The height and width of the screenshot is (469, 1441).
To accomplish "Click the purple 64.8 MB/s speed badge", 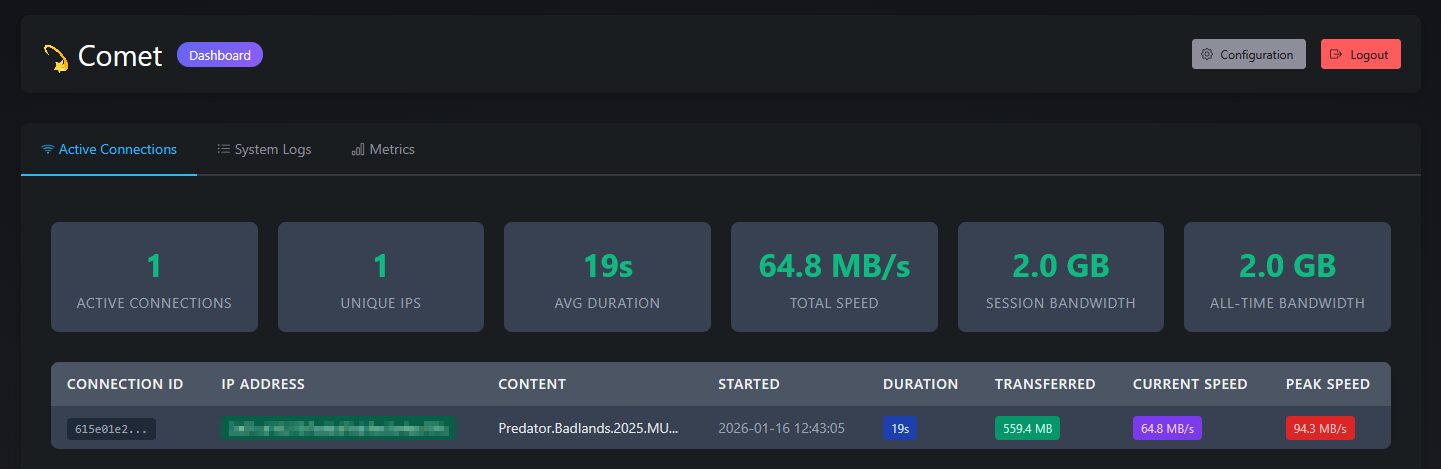I will (x=1167, y=429).
